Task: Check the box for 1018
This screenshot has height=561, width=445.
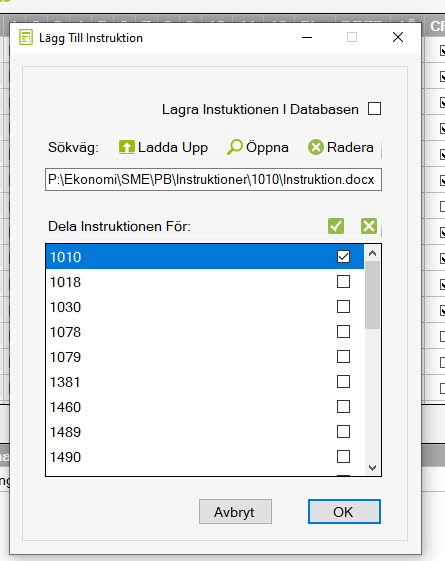Action: (343, 282)
